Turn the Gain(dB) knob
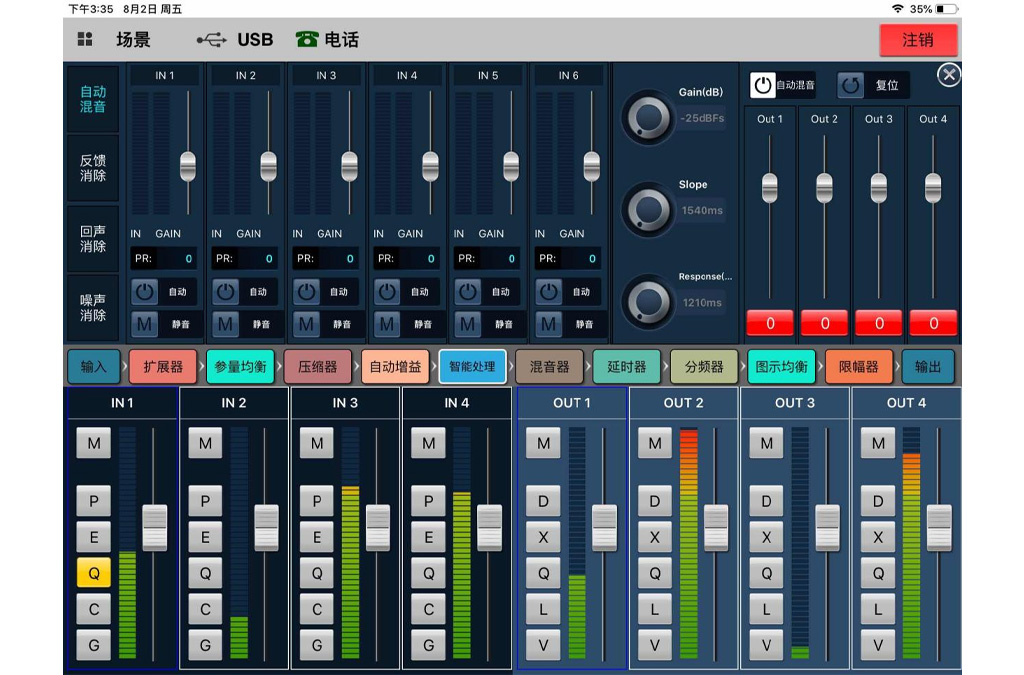This screenshot has height=675, width=1024. pos(648,118)
